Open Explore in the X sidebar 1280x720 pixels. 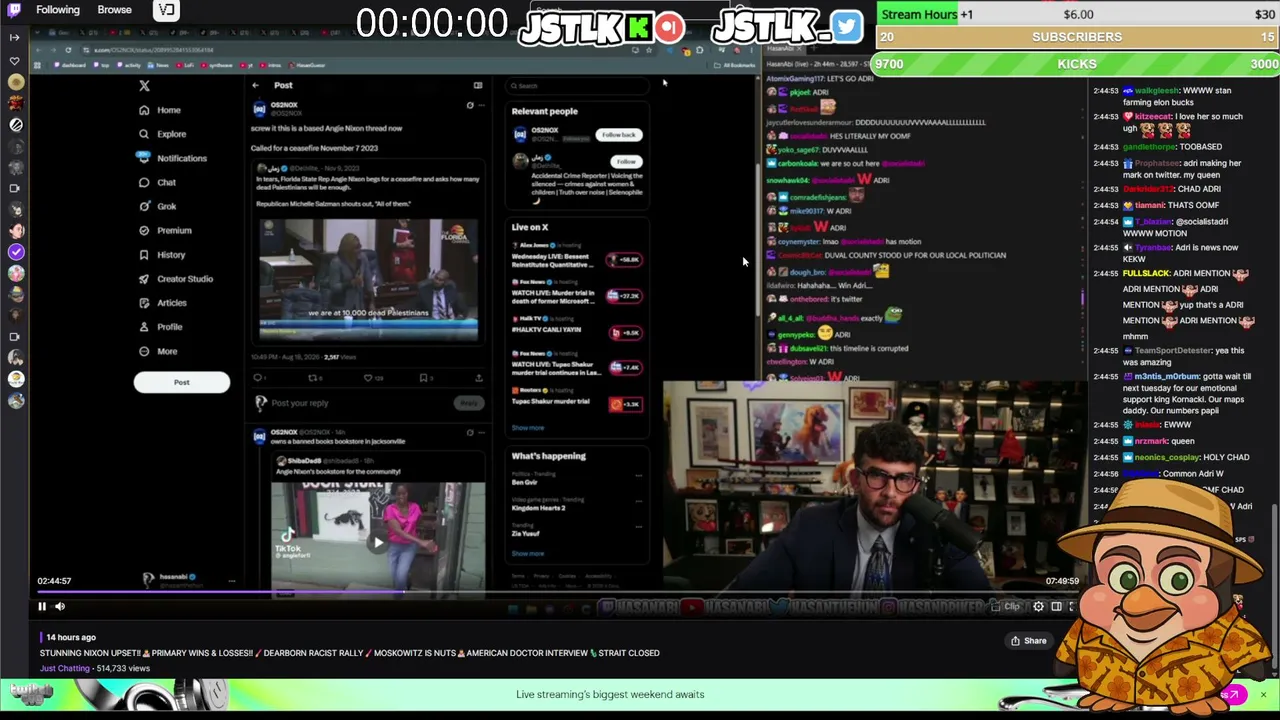point(163,134)
